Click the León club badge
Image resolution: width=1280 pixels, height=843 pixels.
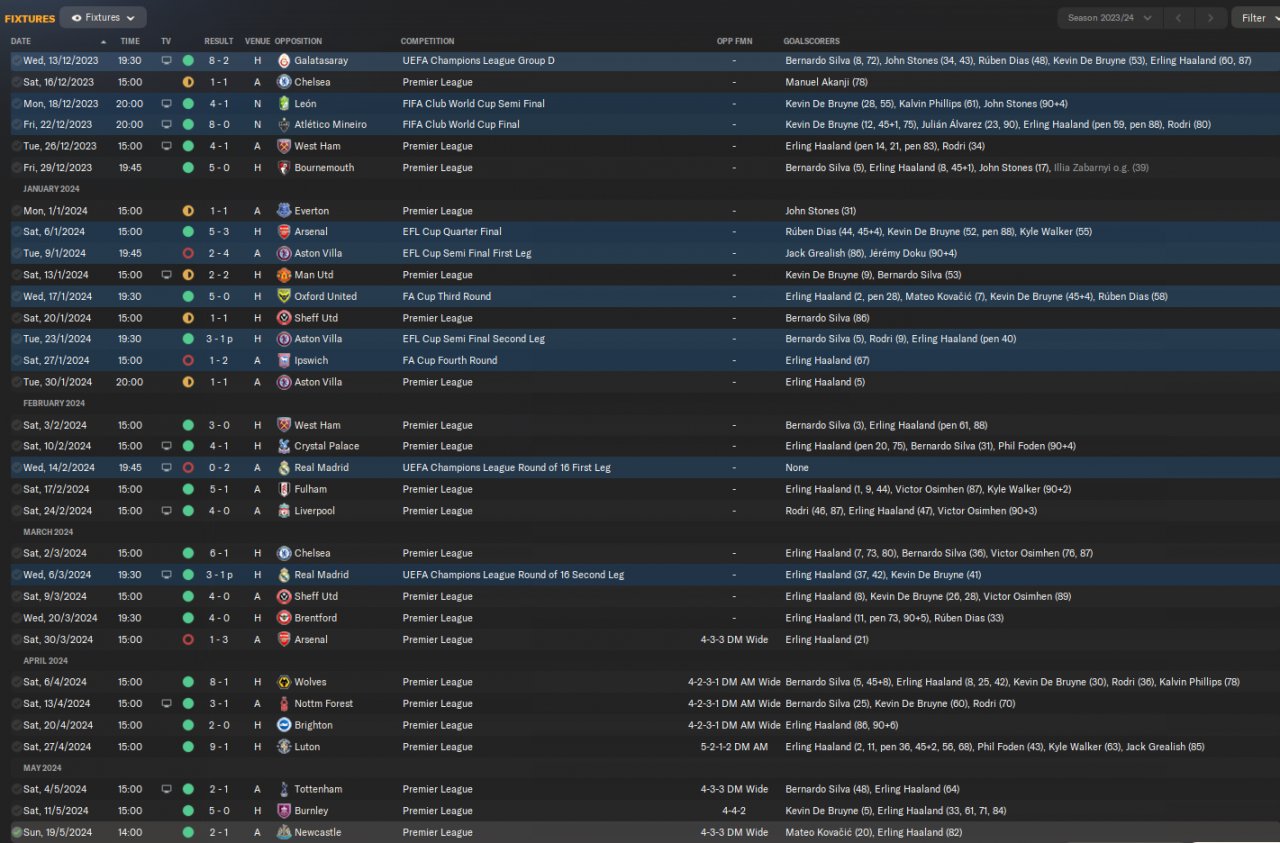coord(284,104)
